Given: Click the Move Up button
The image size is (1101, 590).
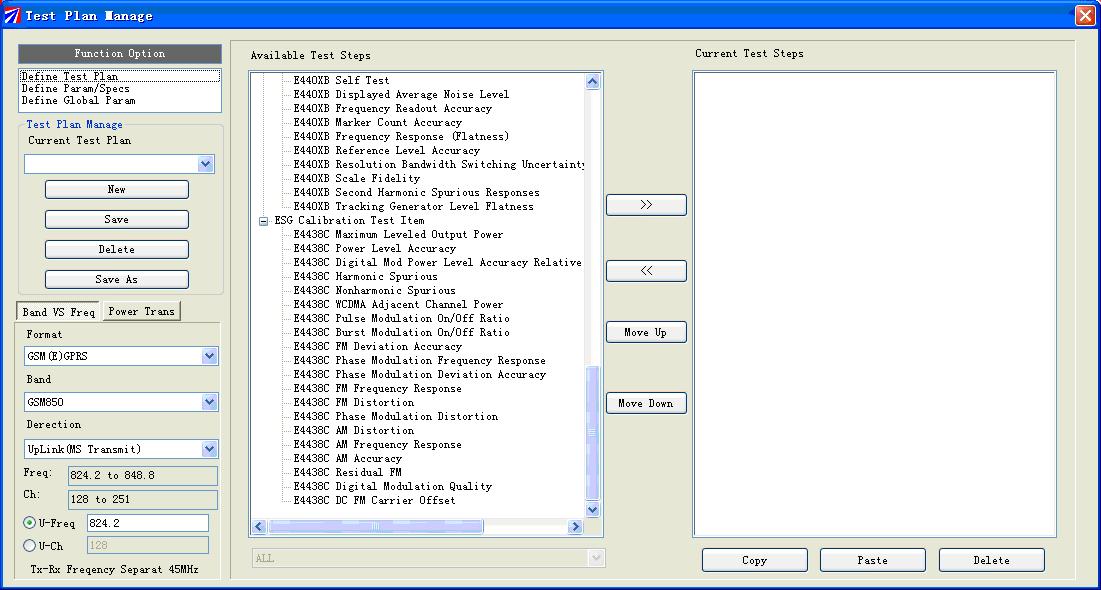Looking at the screenshot, I should pos(646,332).
